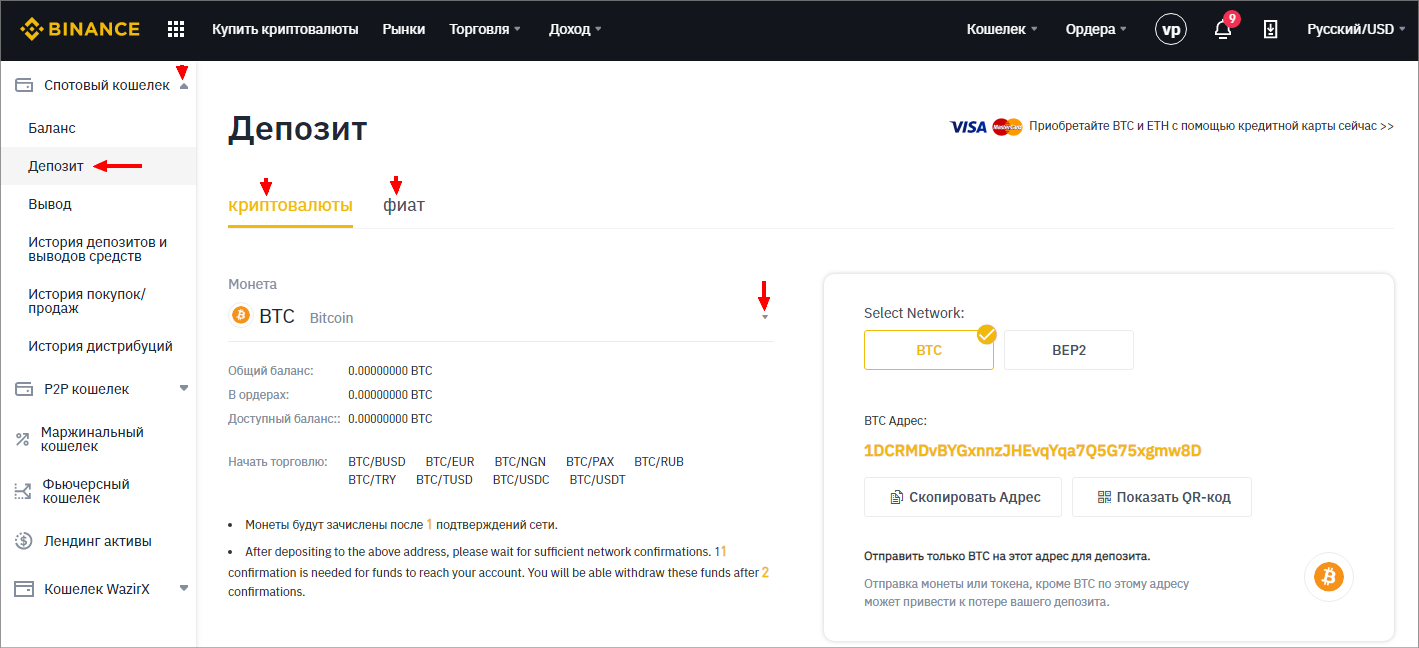Image resolution: width=1419 pixels, height=648 pixels.
Task: Click the Доступный баланс value
Action: [390, 419]
